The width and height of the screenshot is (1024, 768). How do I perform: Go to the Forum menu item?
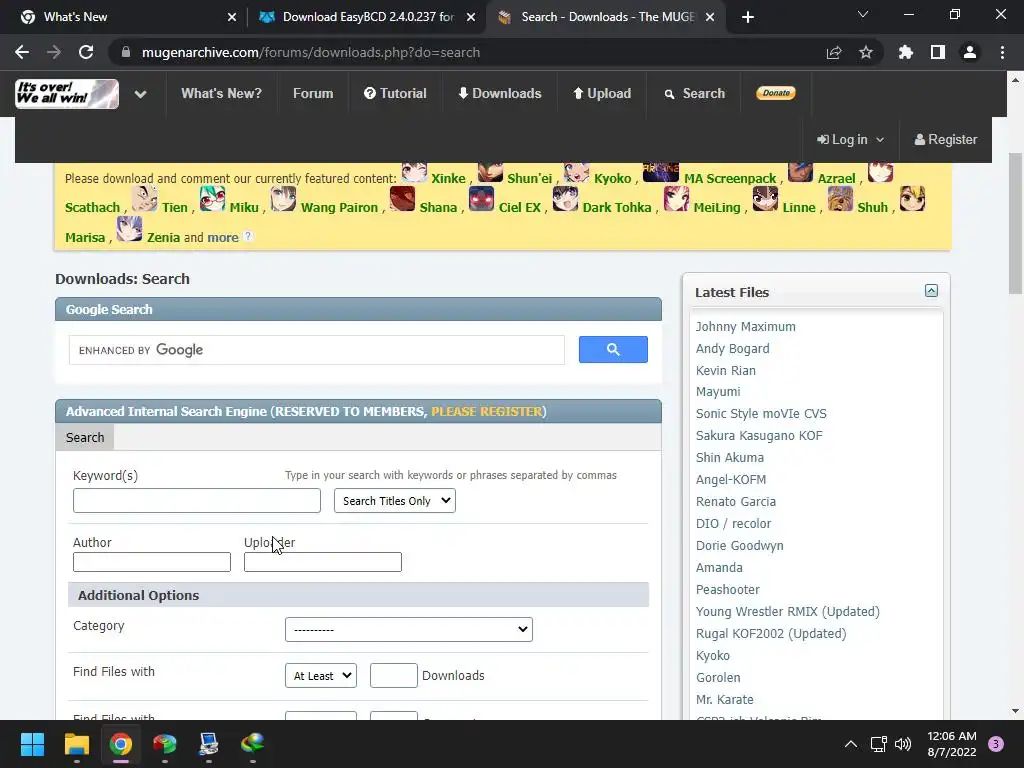pyautogui.click(x=313, y=93)
